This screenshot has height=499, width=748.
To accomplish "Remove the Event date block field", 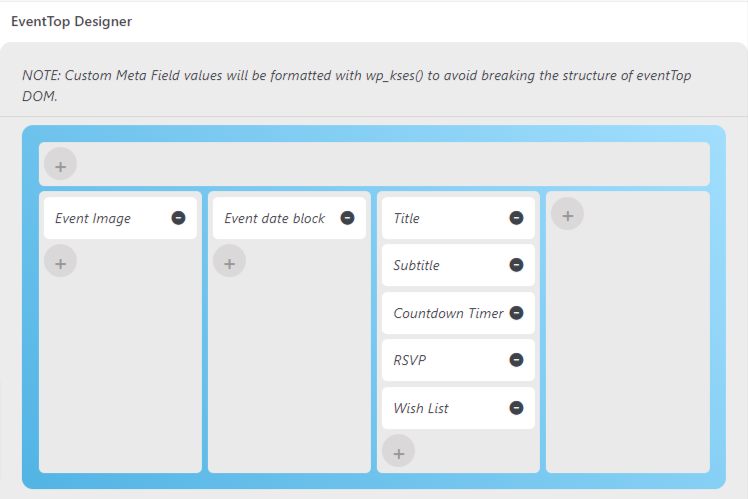I will point(347,218).
